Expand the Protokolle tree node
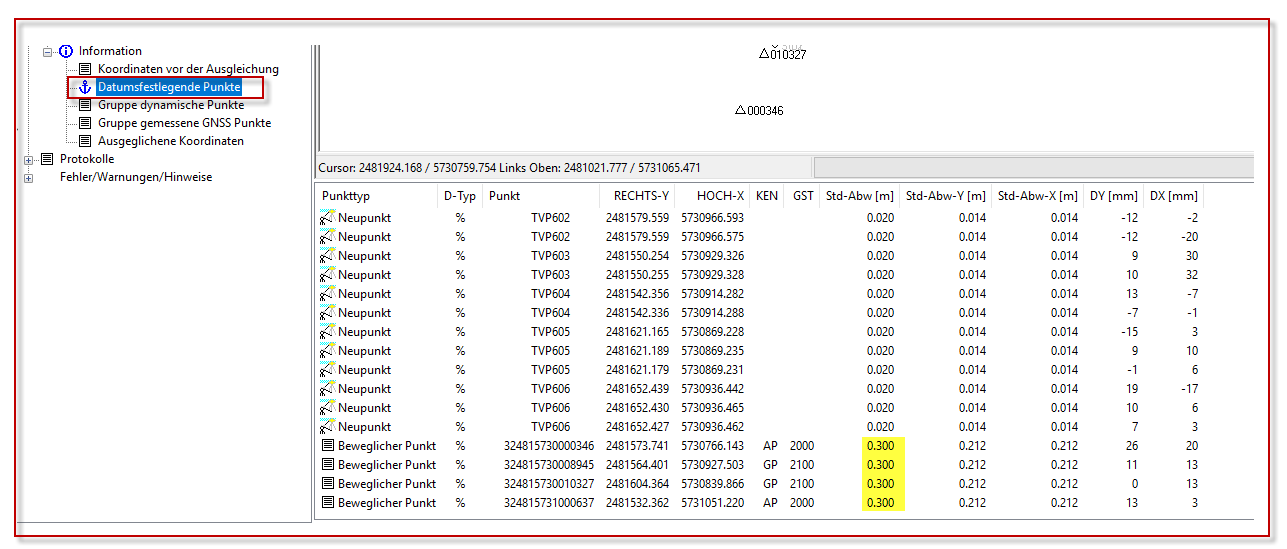 coord(28,160)
